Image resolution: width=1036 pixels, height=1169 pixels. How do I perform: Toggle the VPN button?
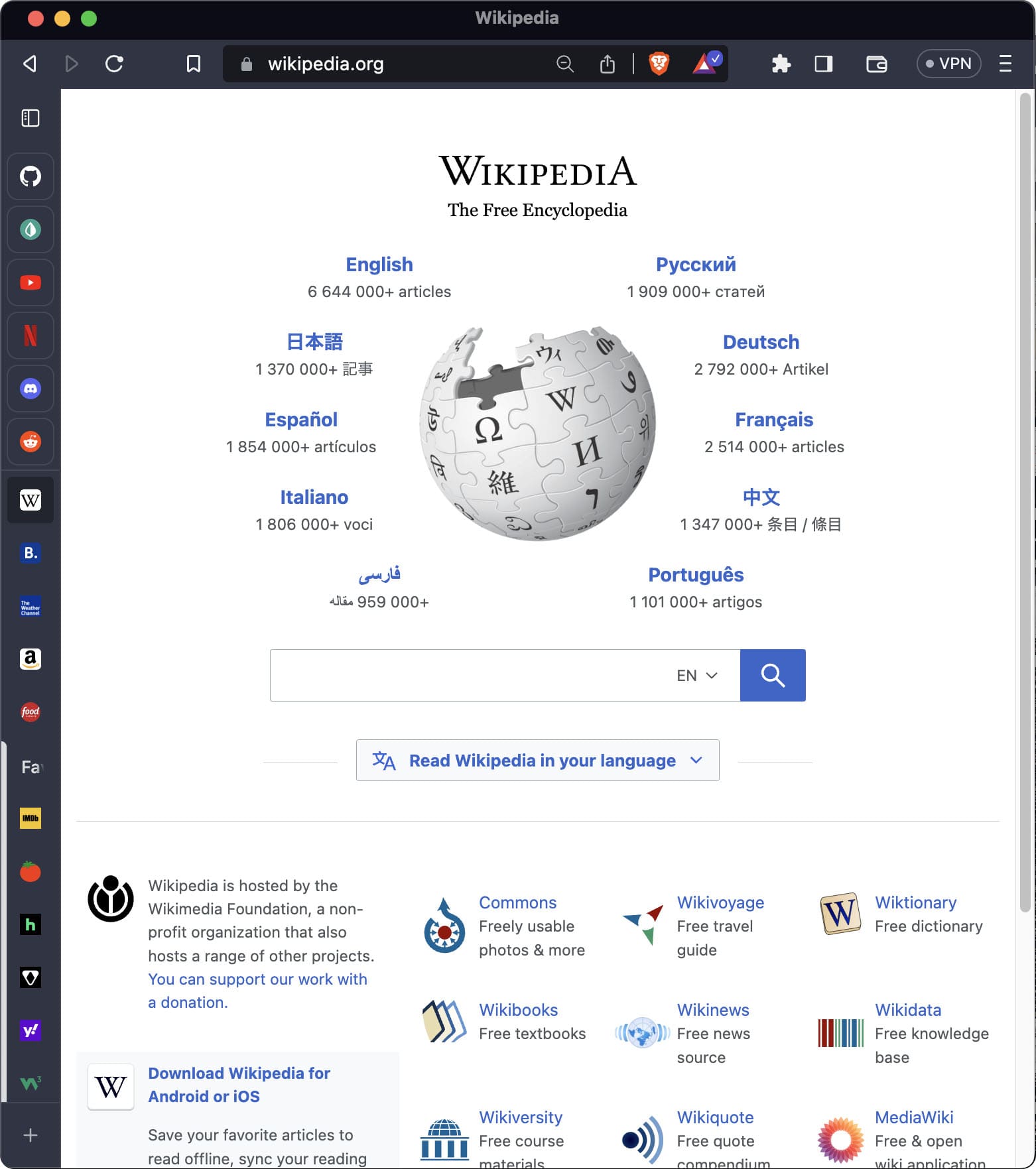tap(948, 64)
